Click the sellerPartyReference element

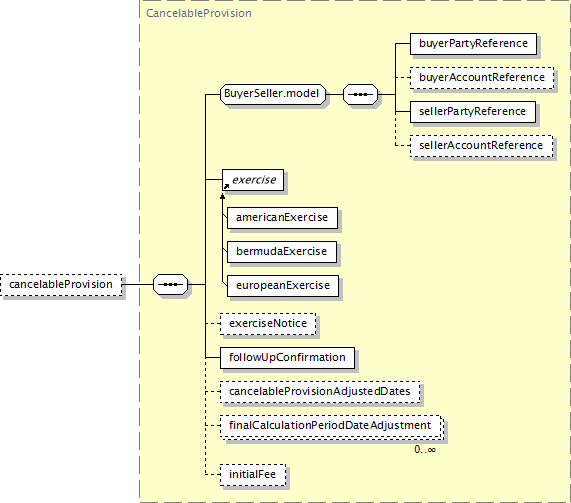point(473,112)
